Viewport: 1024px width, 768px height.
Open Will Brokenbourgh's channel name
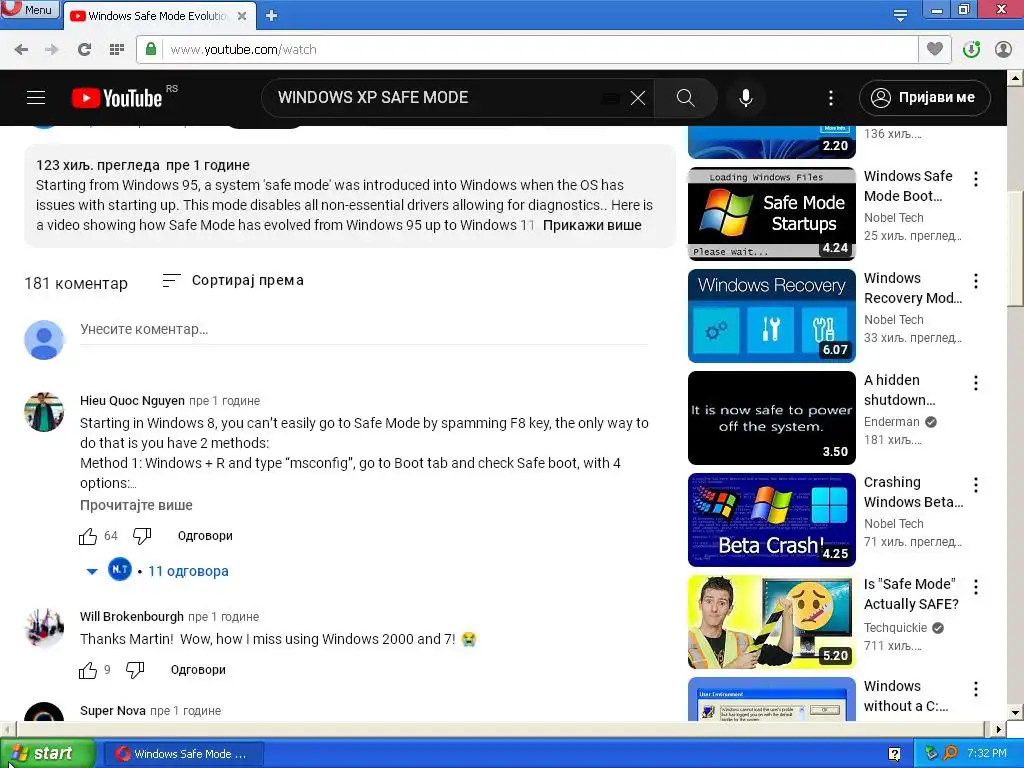(x=131, y=616)
